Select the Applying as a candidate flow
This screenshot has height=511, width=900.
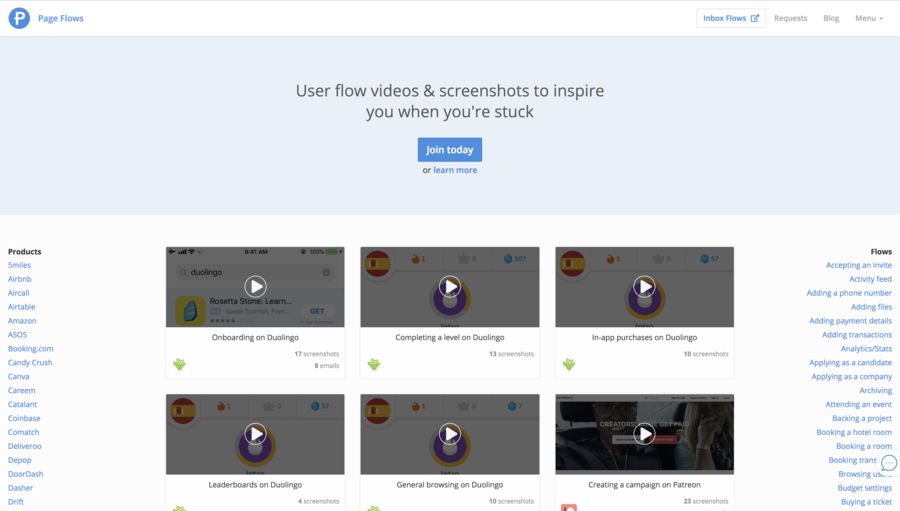[850, 363]
